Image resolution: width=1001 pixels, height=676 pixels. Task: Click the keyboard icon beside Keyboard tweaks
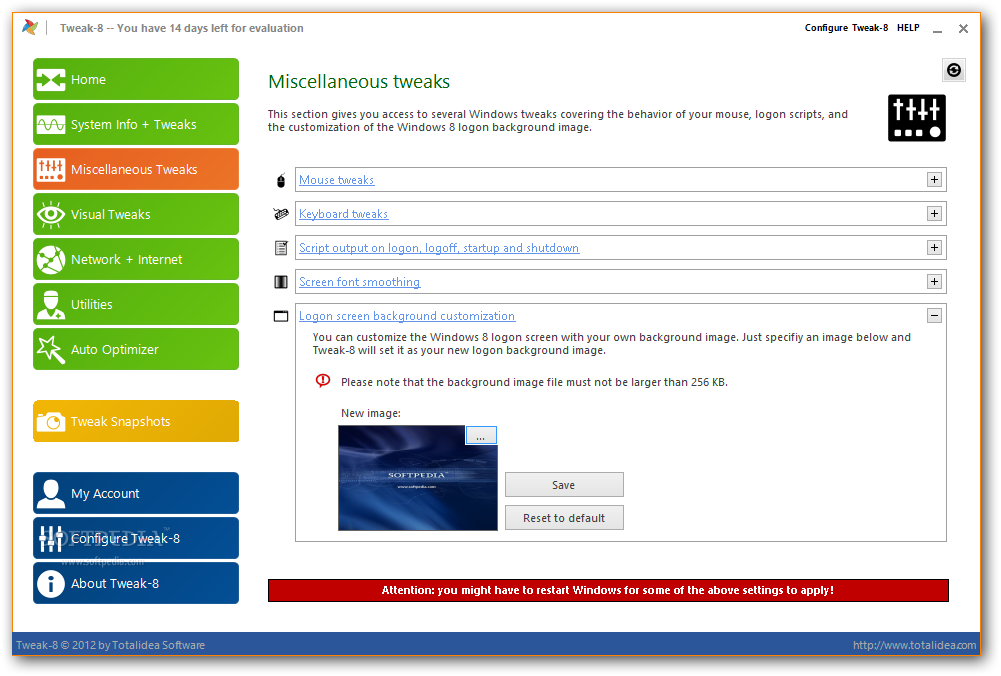click(281, 214)
